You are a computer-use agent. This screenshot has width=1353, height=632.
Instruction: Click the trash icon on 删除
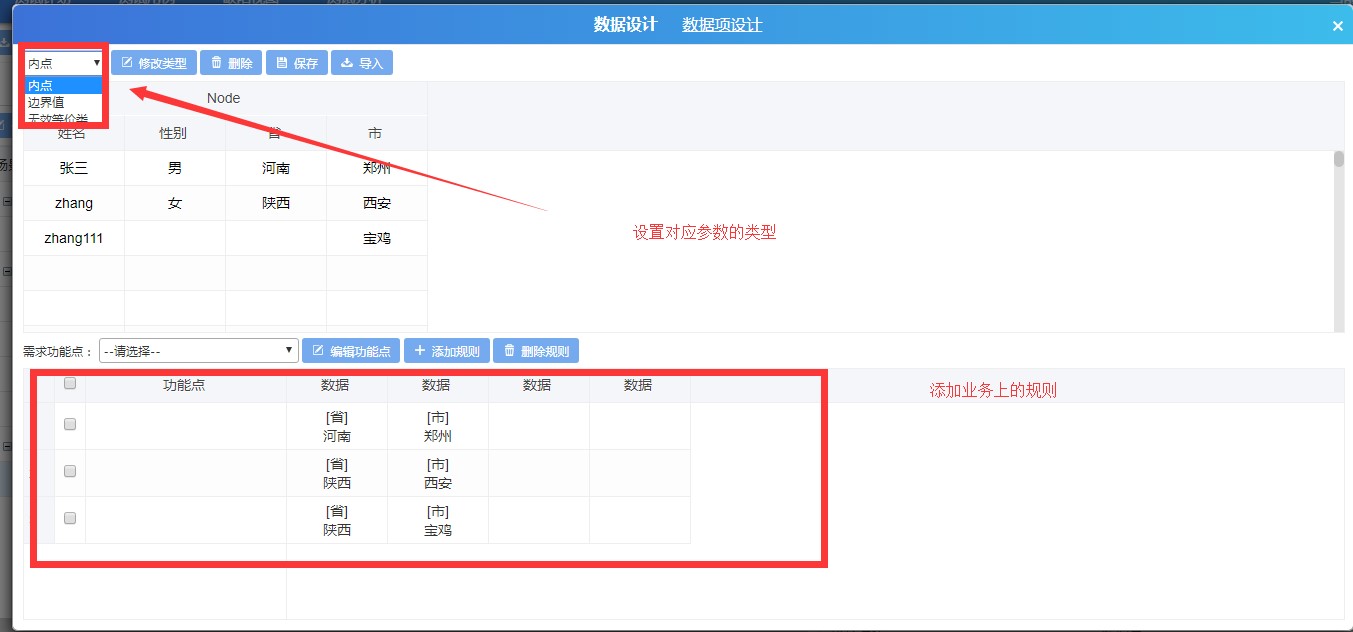click(x=216, y=63)
